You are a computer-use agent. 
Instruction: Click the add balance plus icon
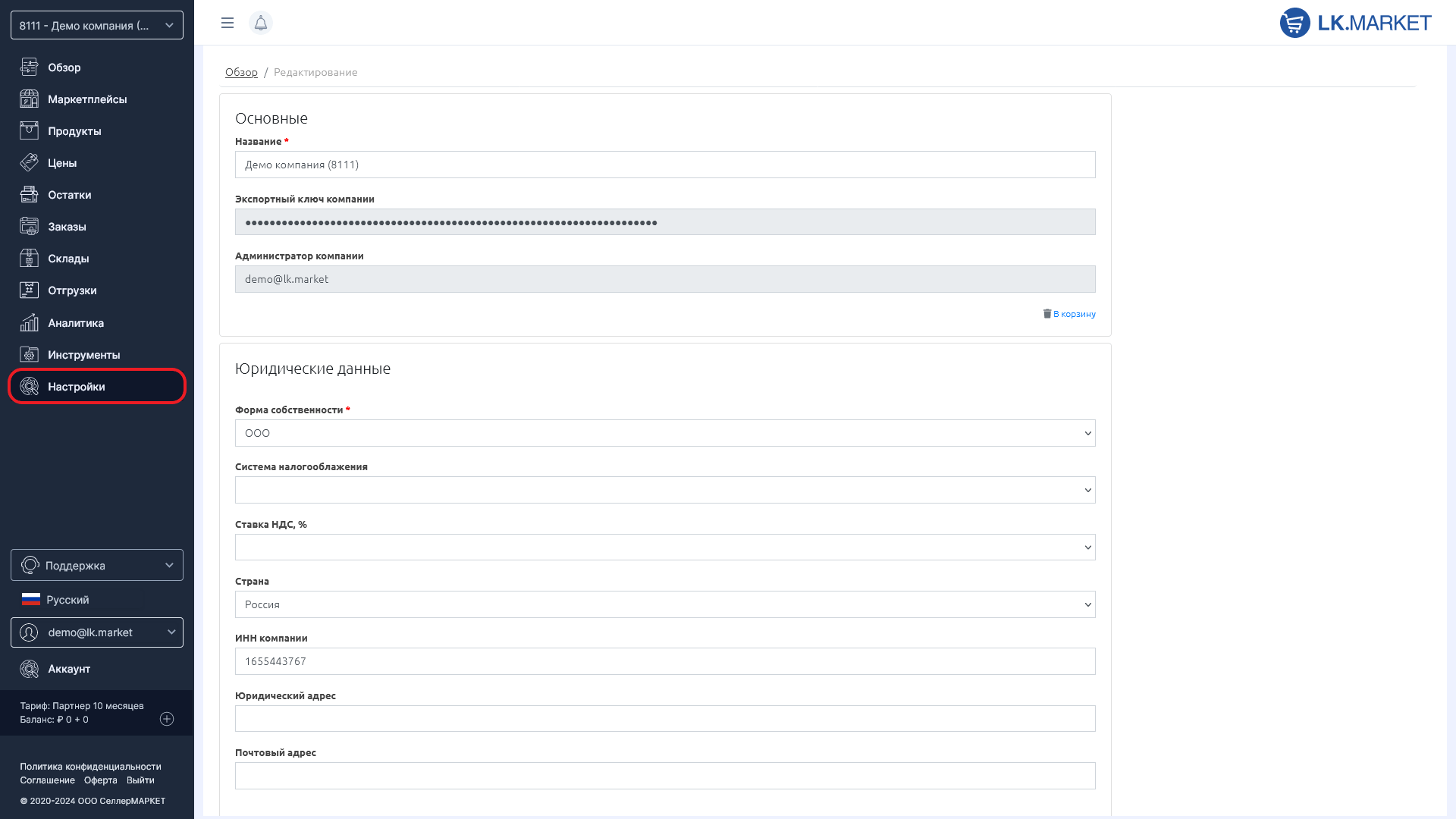click(x=167, y=719)
